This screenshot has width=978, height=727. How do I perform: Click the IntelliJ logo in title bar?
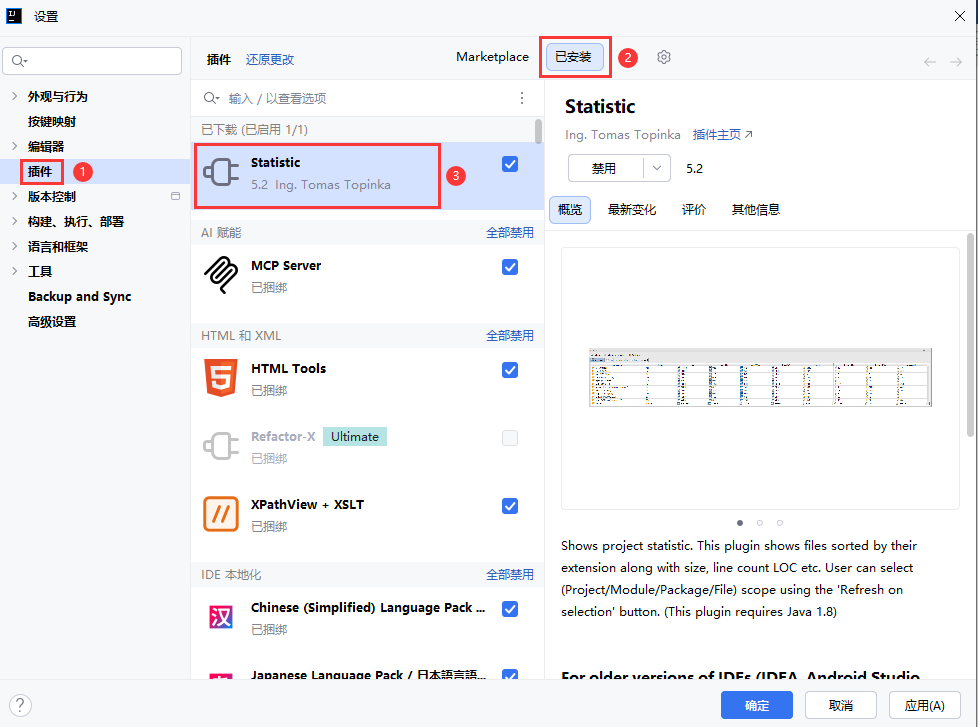(x=14, y=16)
